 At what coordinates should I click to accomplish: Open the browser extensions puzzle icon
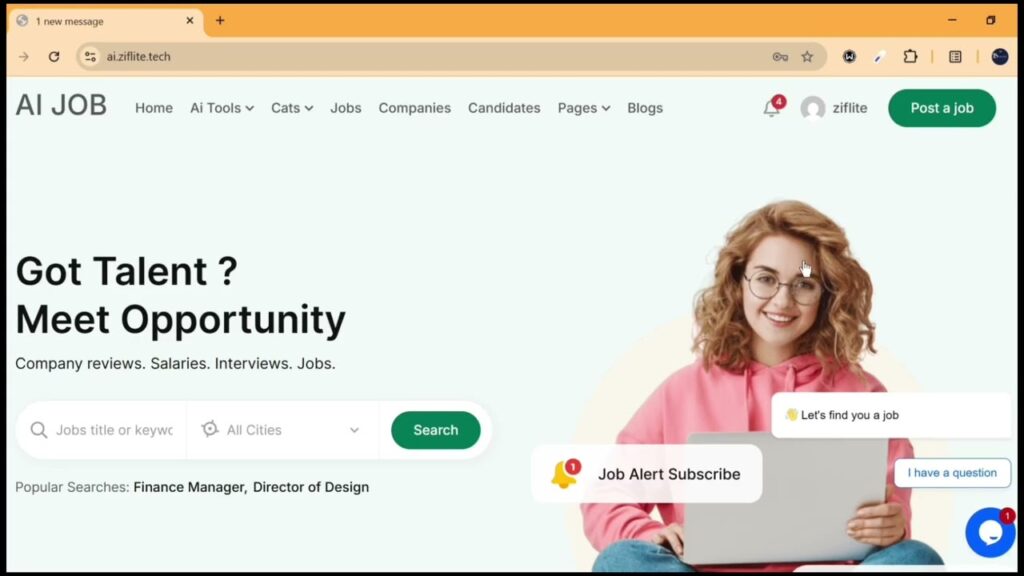click(x=910, y=57)
